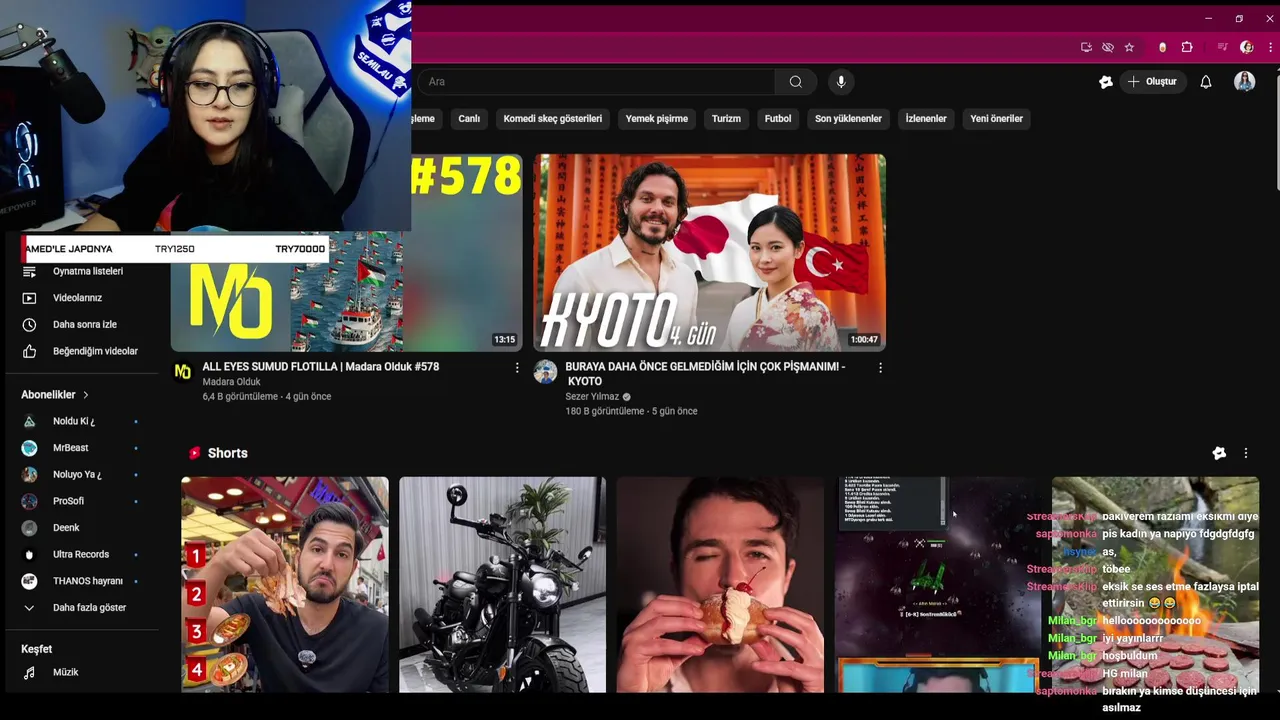Select the İzlenenler filter chip
The height and width of the screenshot is (720, 1280).
tap(926, 119)
